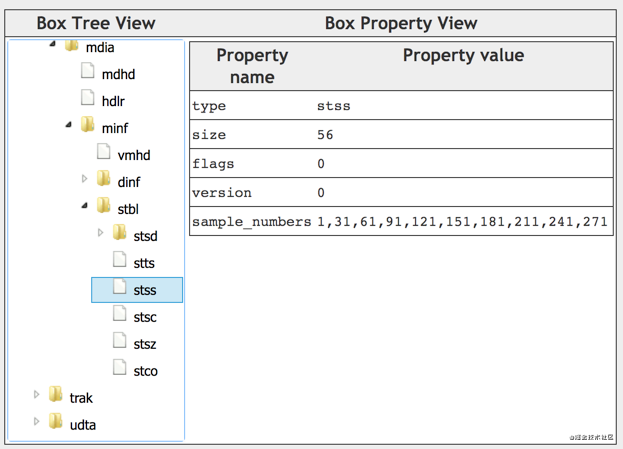The height and width of the screenshot is (449, 623).
Task: Click the stsz file icon
Action: click(x=119, y=340)
